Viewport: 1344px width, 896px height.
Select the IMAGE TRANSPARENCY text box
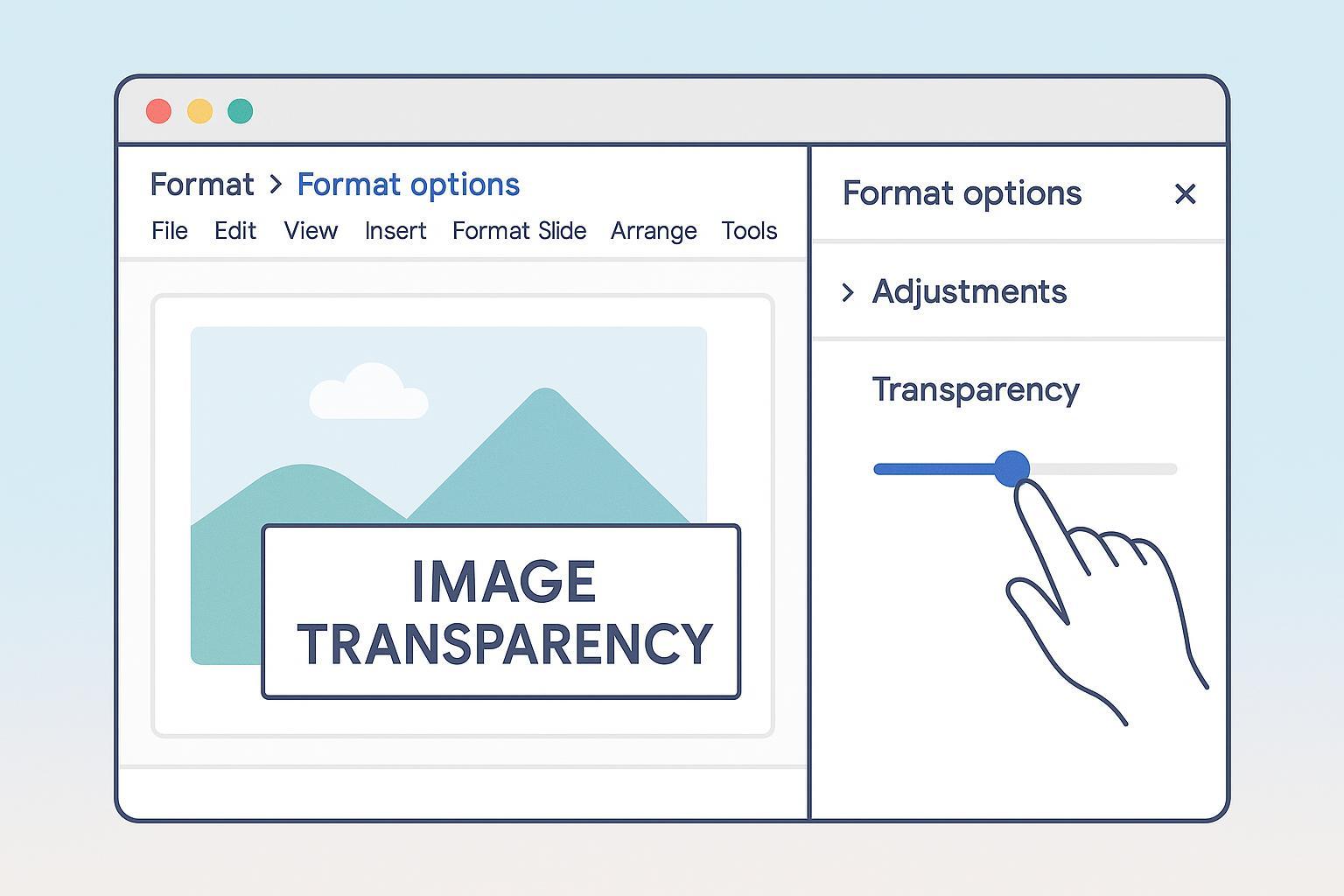coord(501,612)
